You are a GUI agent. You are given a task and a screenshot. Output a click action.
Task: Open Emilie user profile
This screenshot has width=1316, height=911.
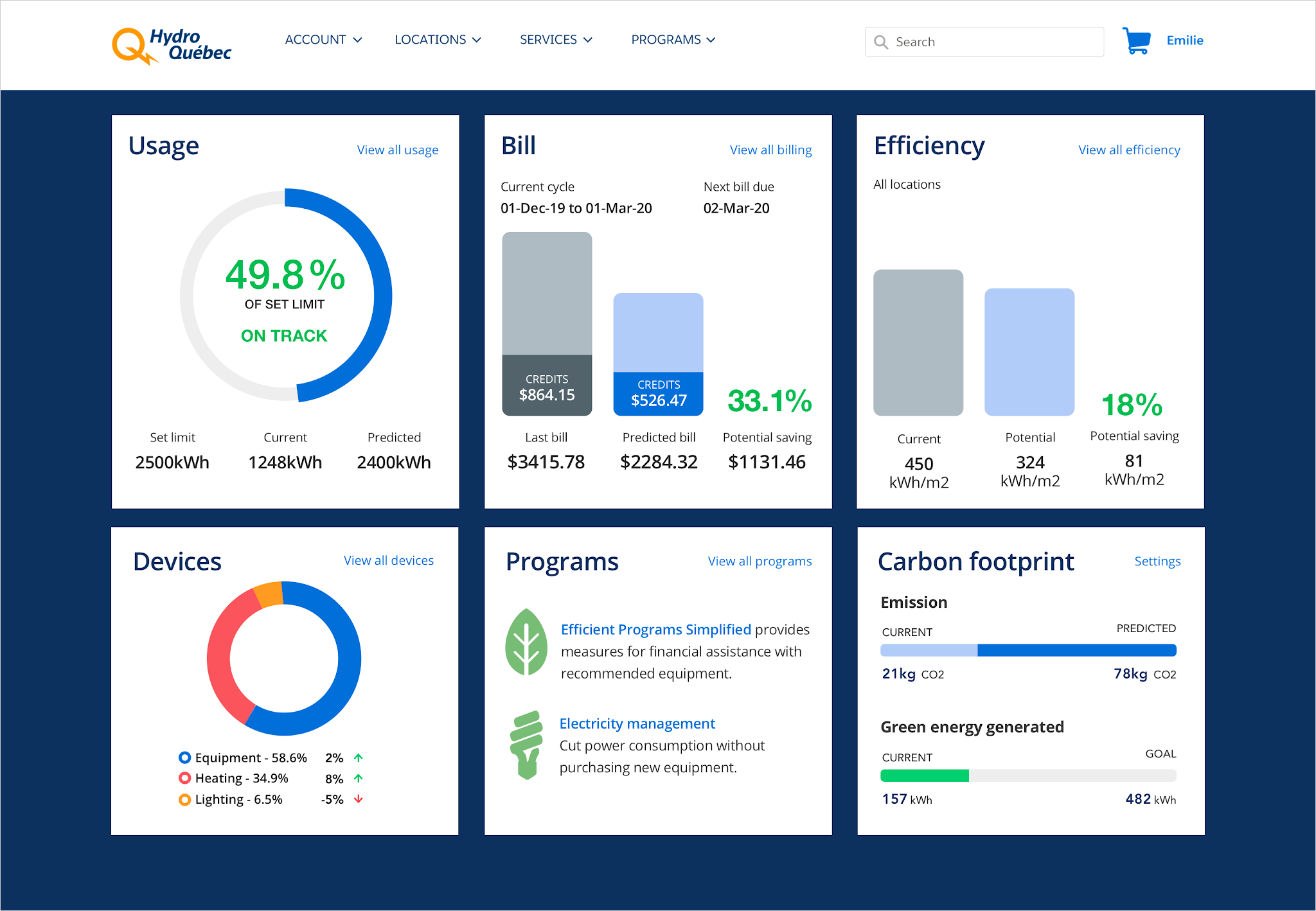click(1184, 40)
